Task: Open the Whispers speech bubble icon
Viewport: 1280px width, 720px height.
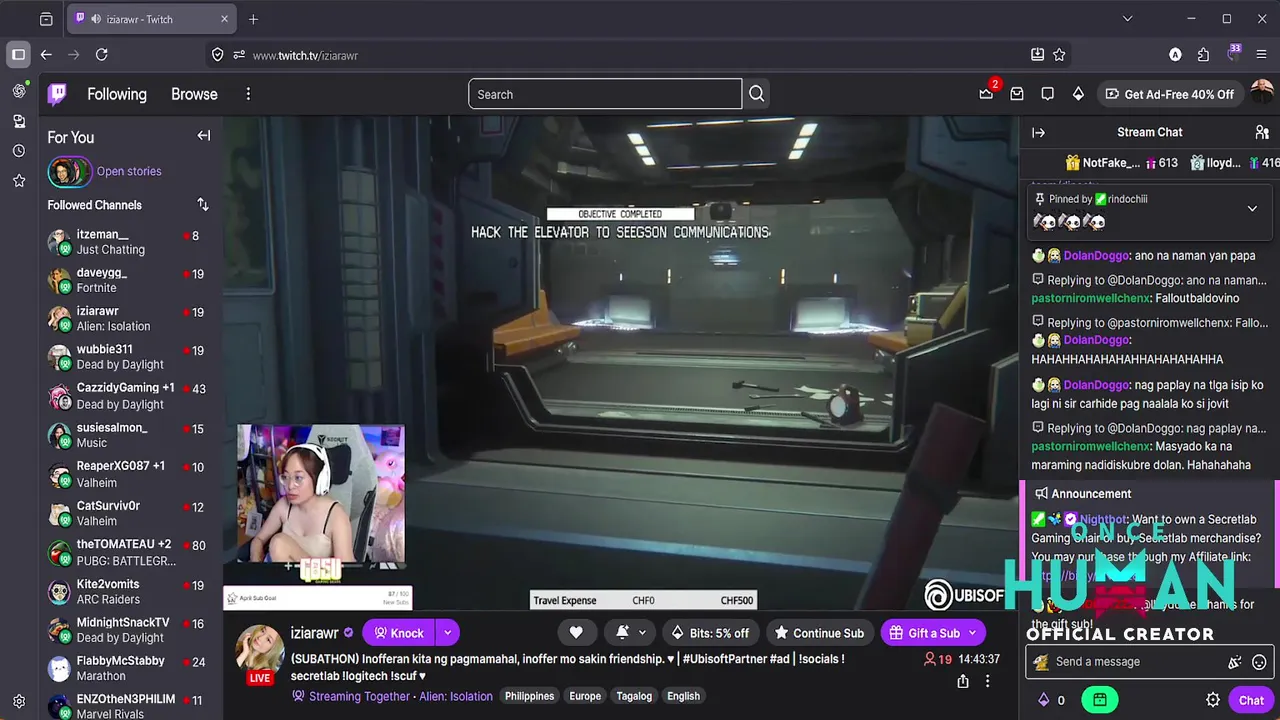Action: 1047,94
